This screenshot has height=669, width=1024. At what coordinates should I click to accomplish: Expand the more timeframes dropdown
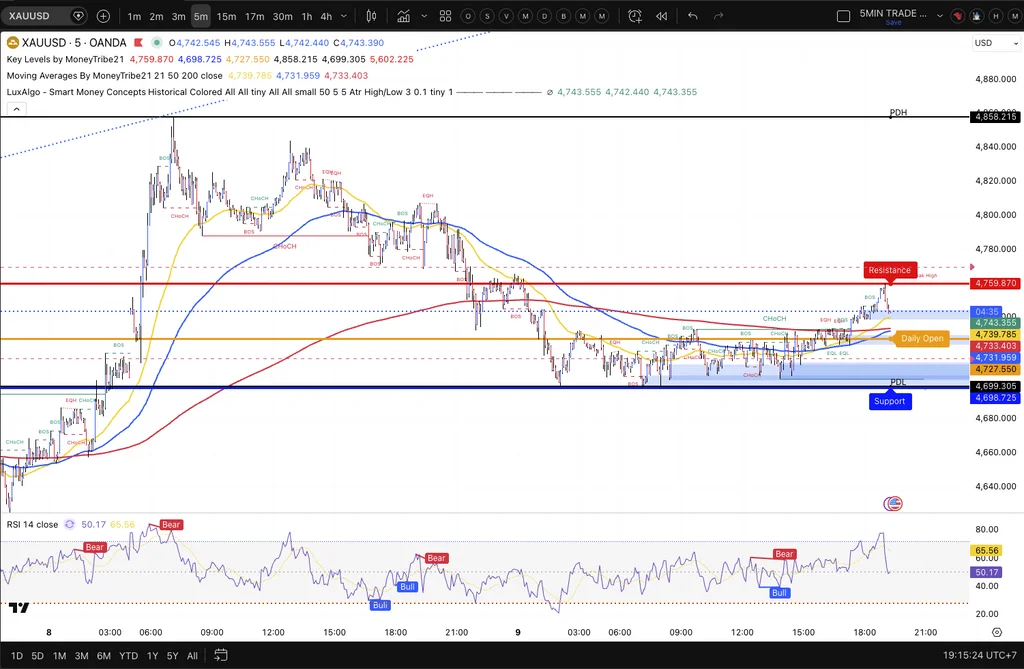click(x=344, y=16)
